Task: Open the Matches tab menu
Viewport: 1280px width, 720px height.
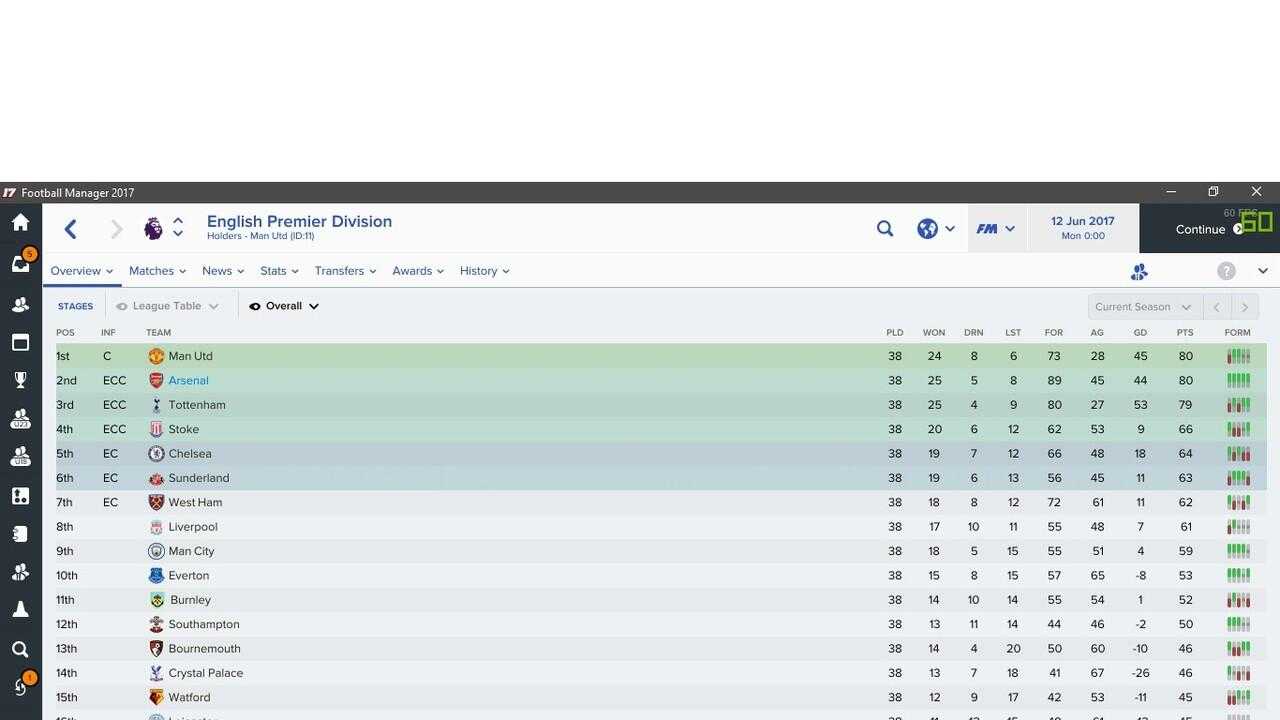Action: click(x=158, y=271)
